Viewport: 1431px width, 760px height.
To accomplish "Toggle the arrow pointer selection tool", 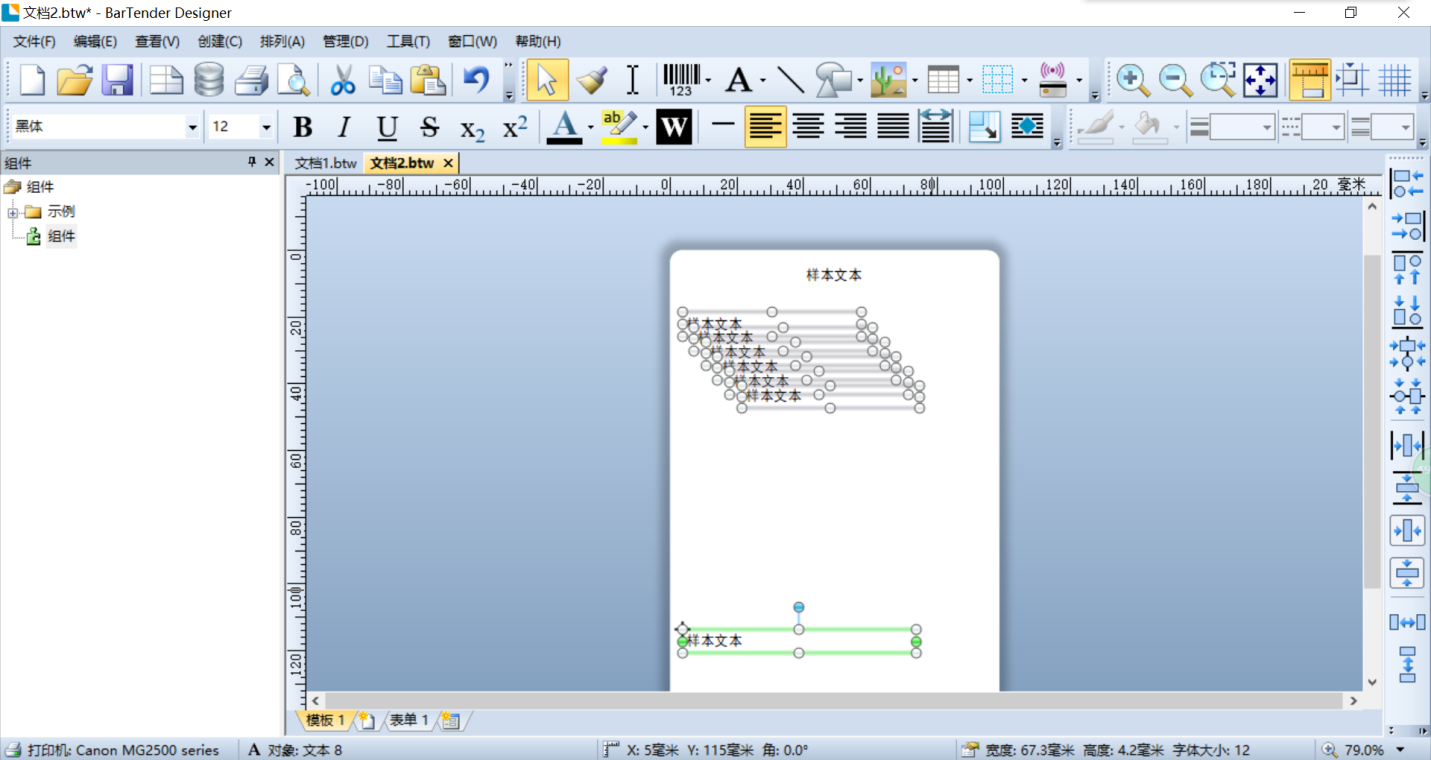I will pyautogui.click(x=547, y=80).
